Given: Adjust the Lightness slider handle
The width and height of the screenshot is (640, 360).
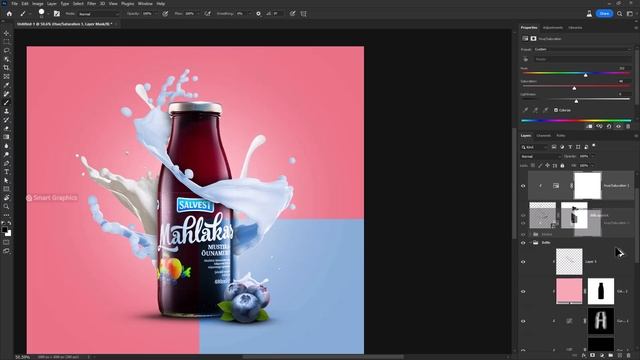Looking at the screenshot, I should (x=576, y=101).
